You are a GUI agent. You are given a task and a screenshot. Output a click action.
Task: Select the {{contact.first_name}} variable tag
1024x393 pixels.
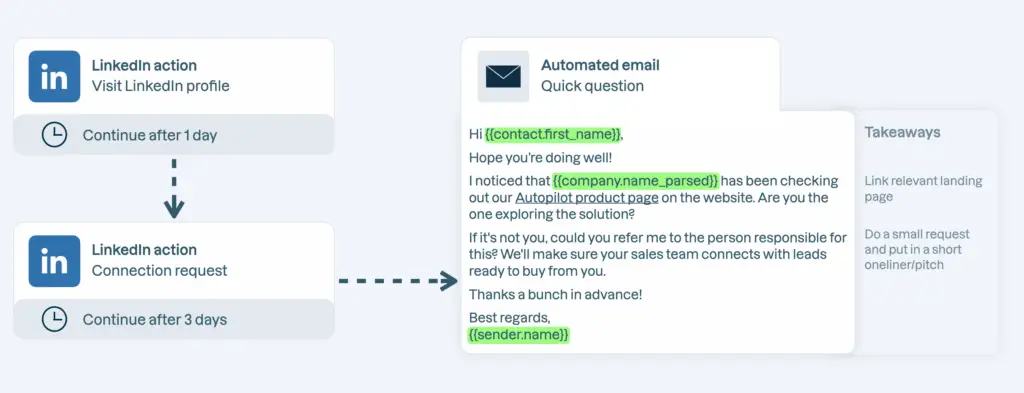click(553, 134)
